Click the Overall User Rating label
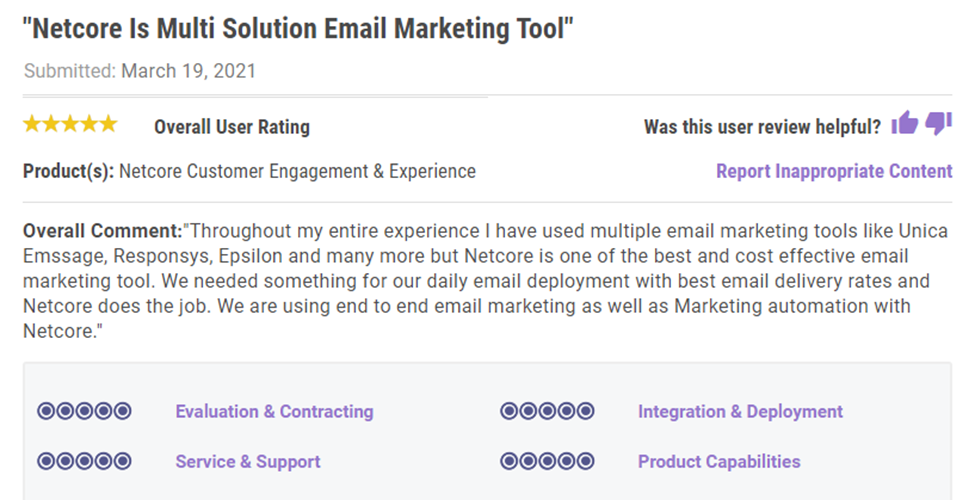 [x=232, y=127]
